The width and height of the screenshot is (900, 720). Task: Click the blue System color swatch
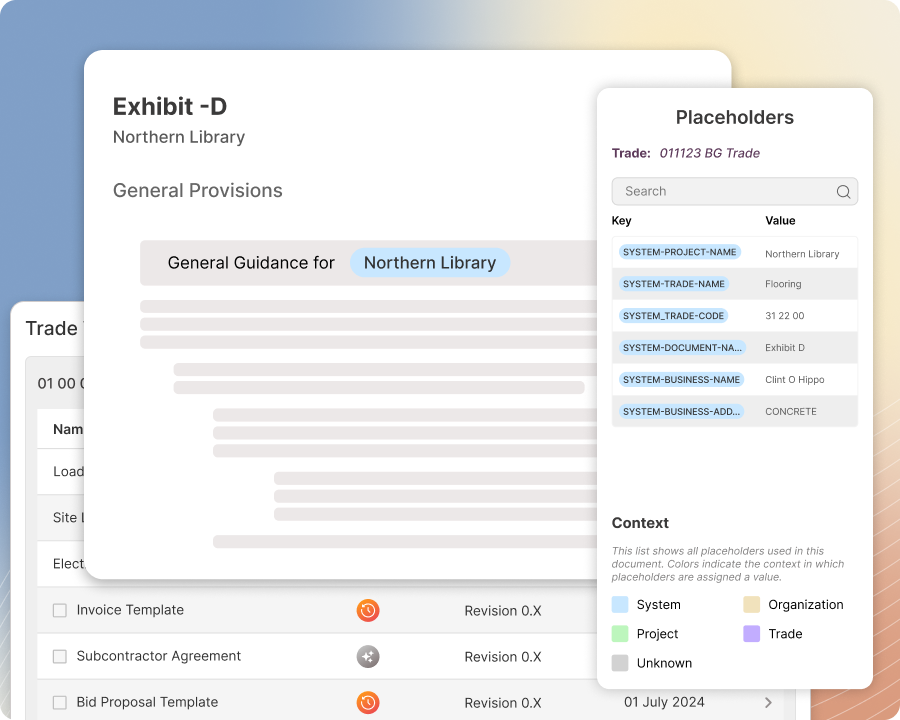[x=620, y=605]
